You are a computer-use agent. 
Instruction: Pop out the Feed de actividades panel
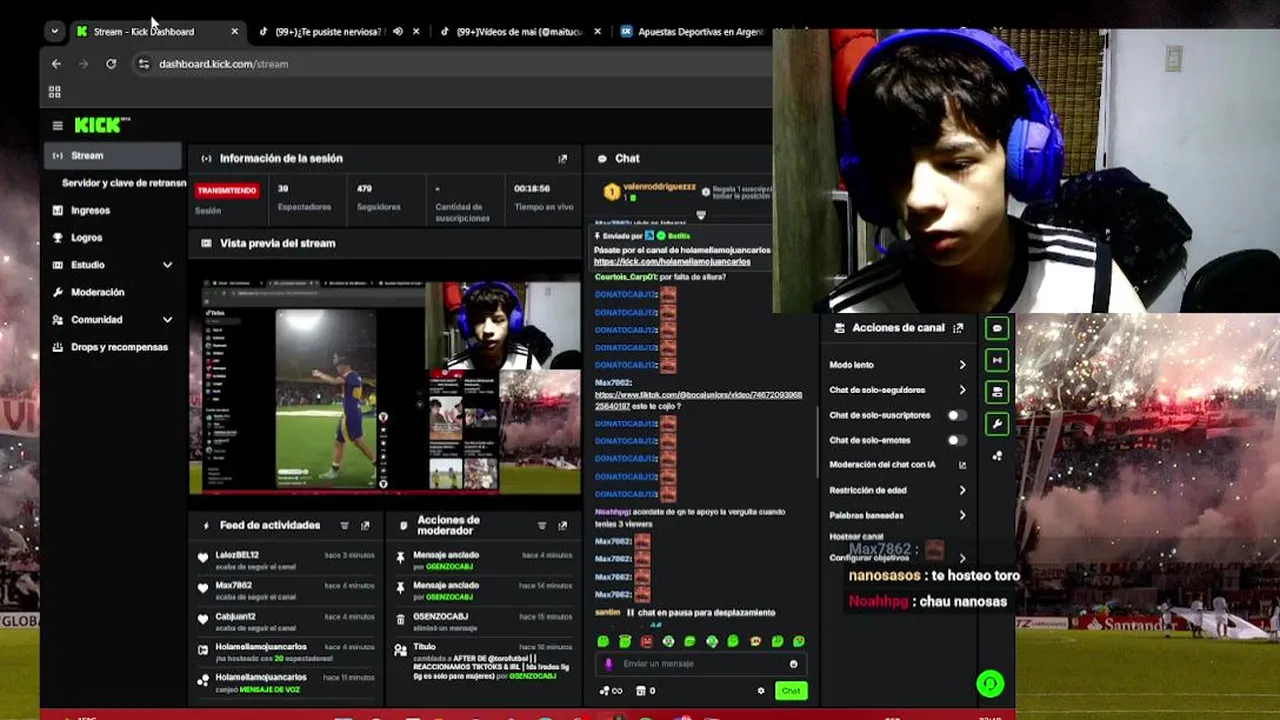coord(365,525)
